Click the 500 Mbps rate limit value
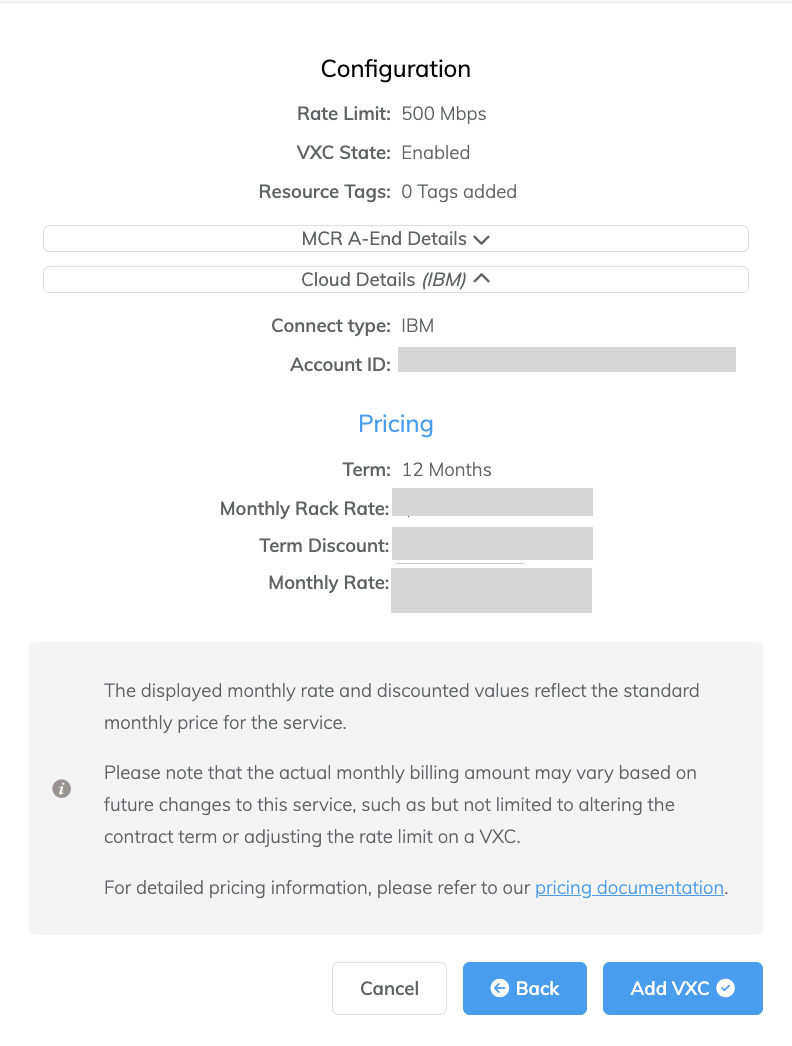 (x=444, y=114)
